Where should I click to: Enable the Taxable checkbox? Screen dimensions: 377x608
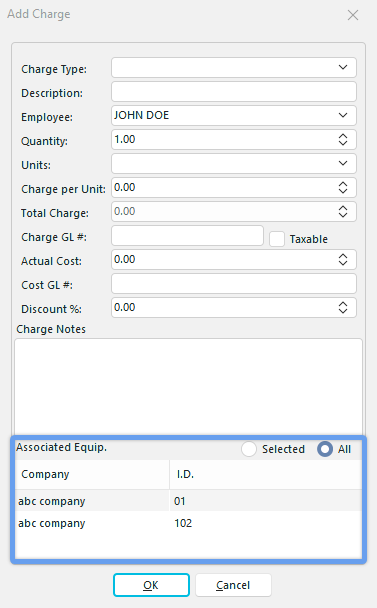coord(277,239)
